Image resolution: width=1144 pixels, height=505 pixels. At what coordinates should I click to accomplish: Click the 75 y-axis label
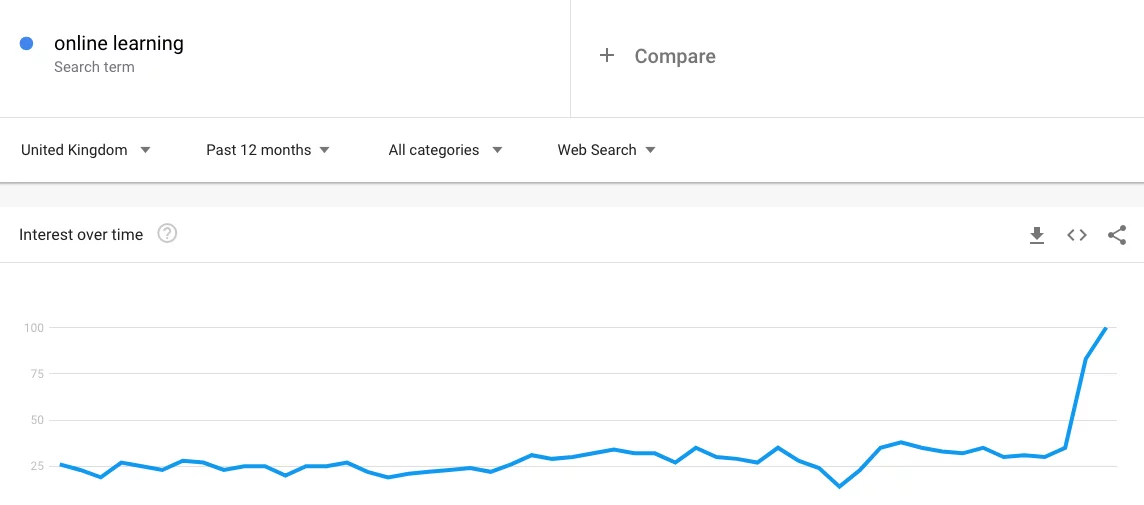coord(37,374)
